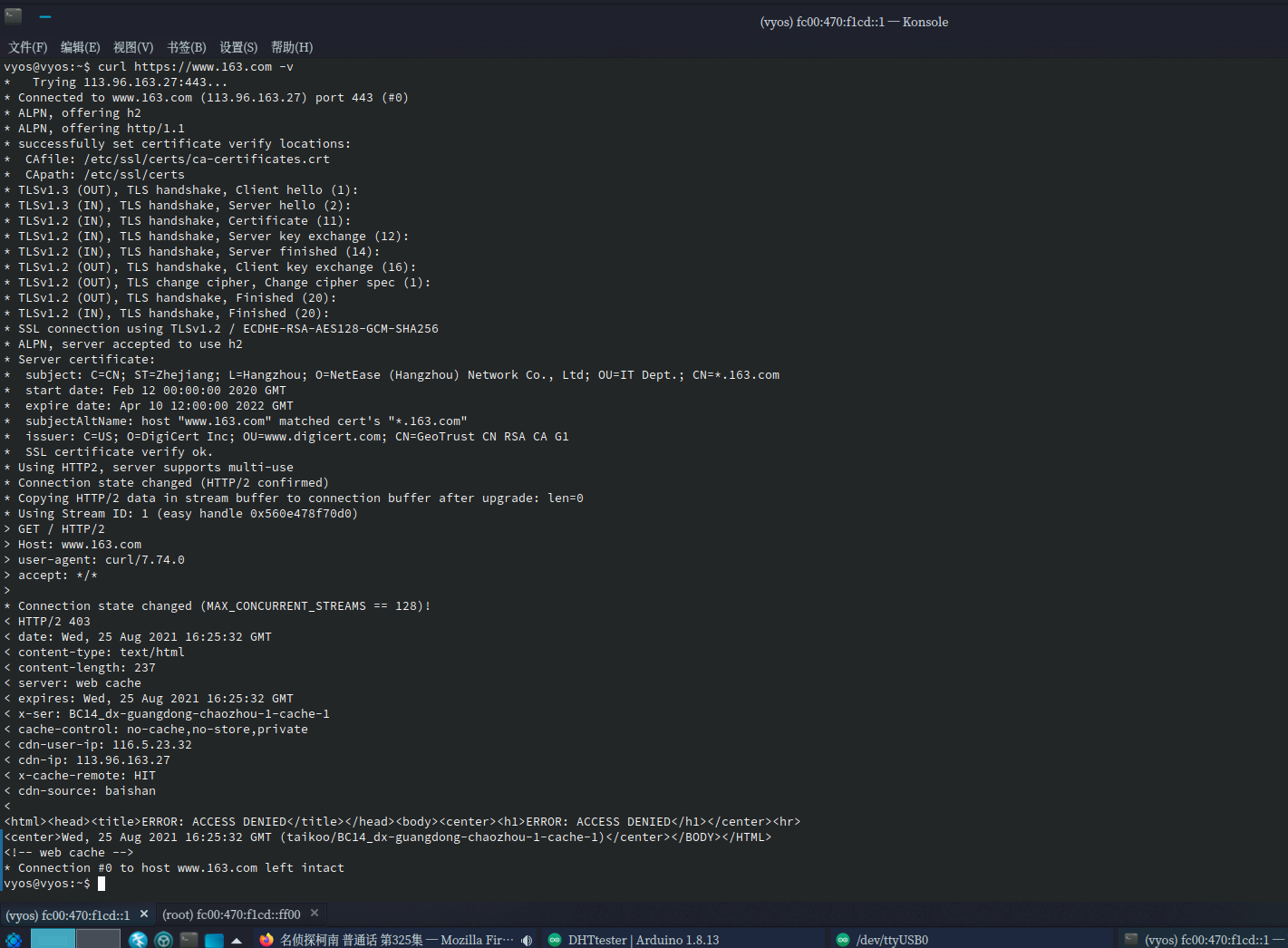Open the Konsole terminal launcher in taskbar
This screenshot has height=948, width=1288.
189,940
